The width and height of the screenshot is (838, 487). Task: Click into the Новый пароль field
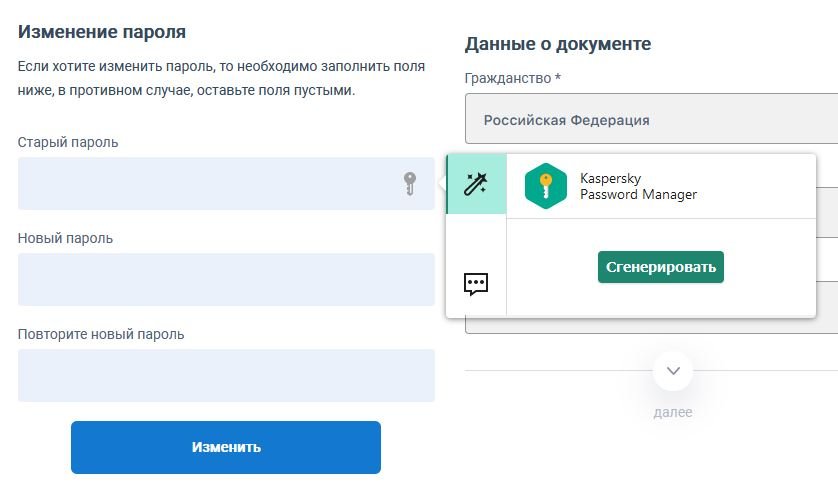pos(226,279)
